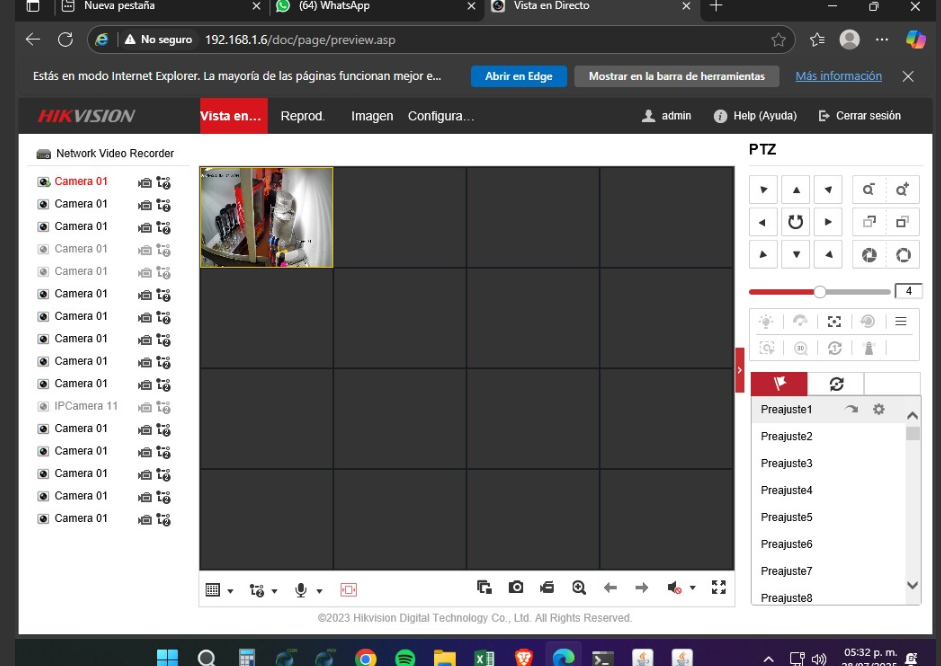
Task: Click the Abrir en Edge button
Action: tap(518, 77)
